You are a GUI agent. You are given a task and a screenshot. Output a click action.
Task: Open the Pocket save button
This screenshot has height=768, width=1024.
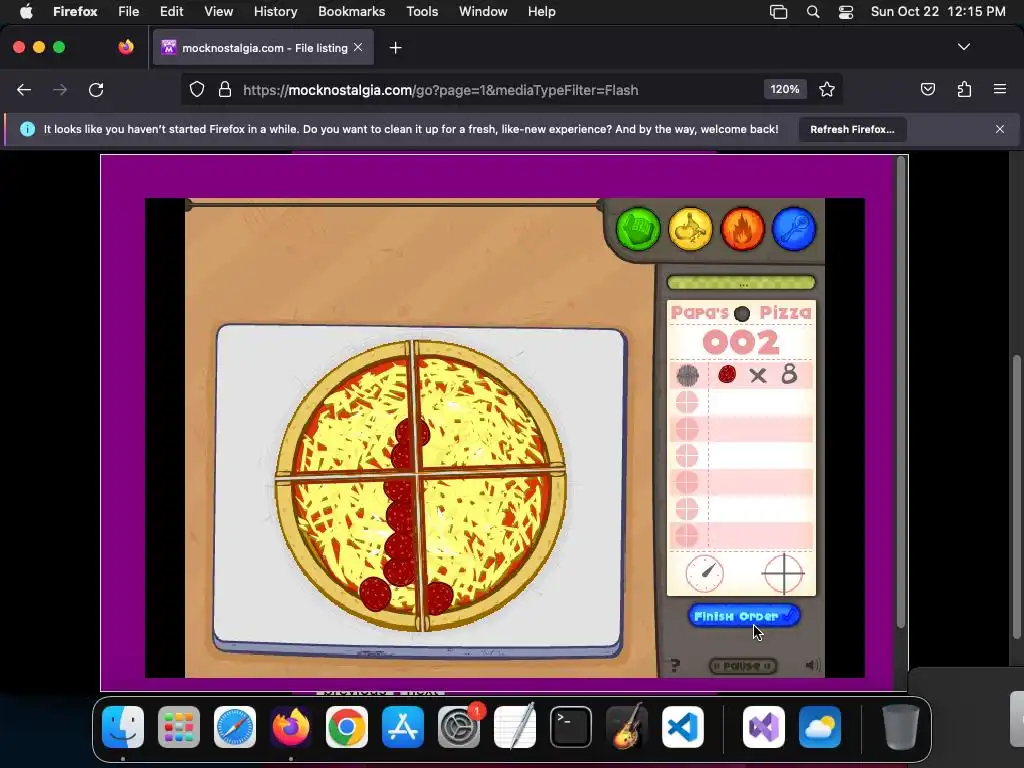pyautogui.click(x=928, y=89)
